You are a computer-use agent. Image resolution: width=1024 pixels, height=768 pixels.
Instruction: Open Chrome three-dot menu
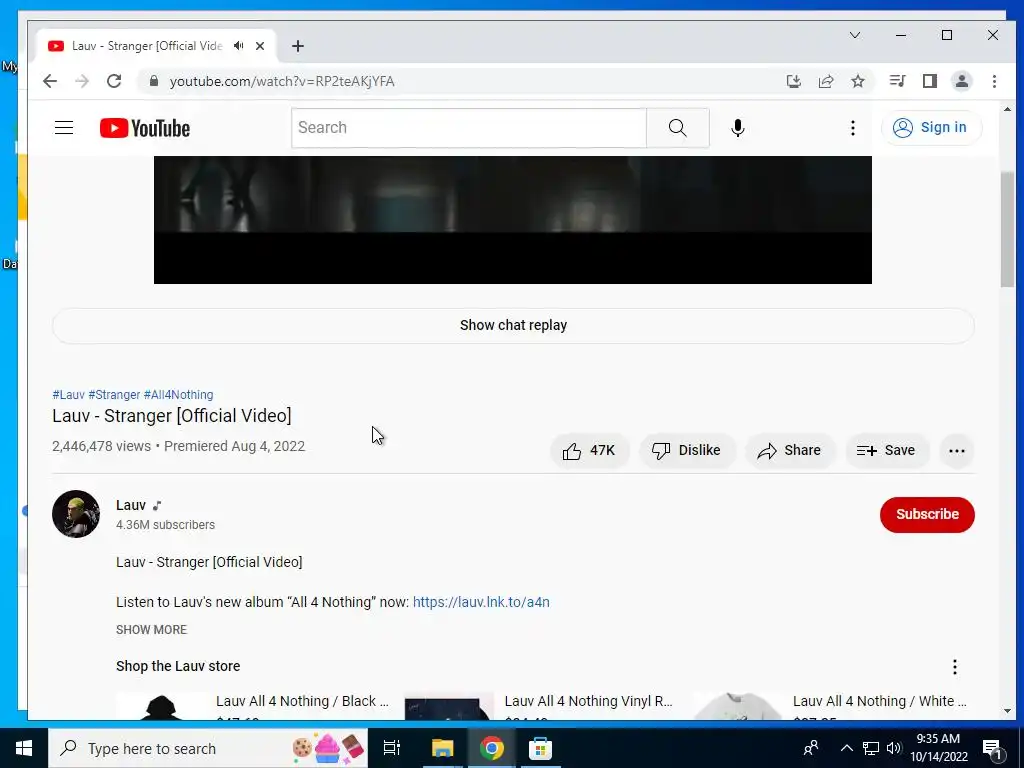coord(994,81)
